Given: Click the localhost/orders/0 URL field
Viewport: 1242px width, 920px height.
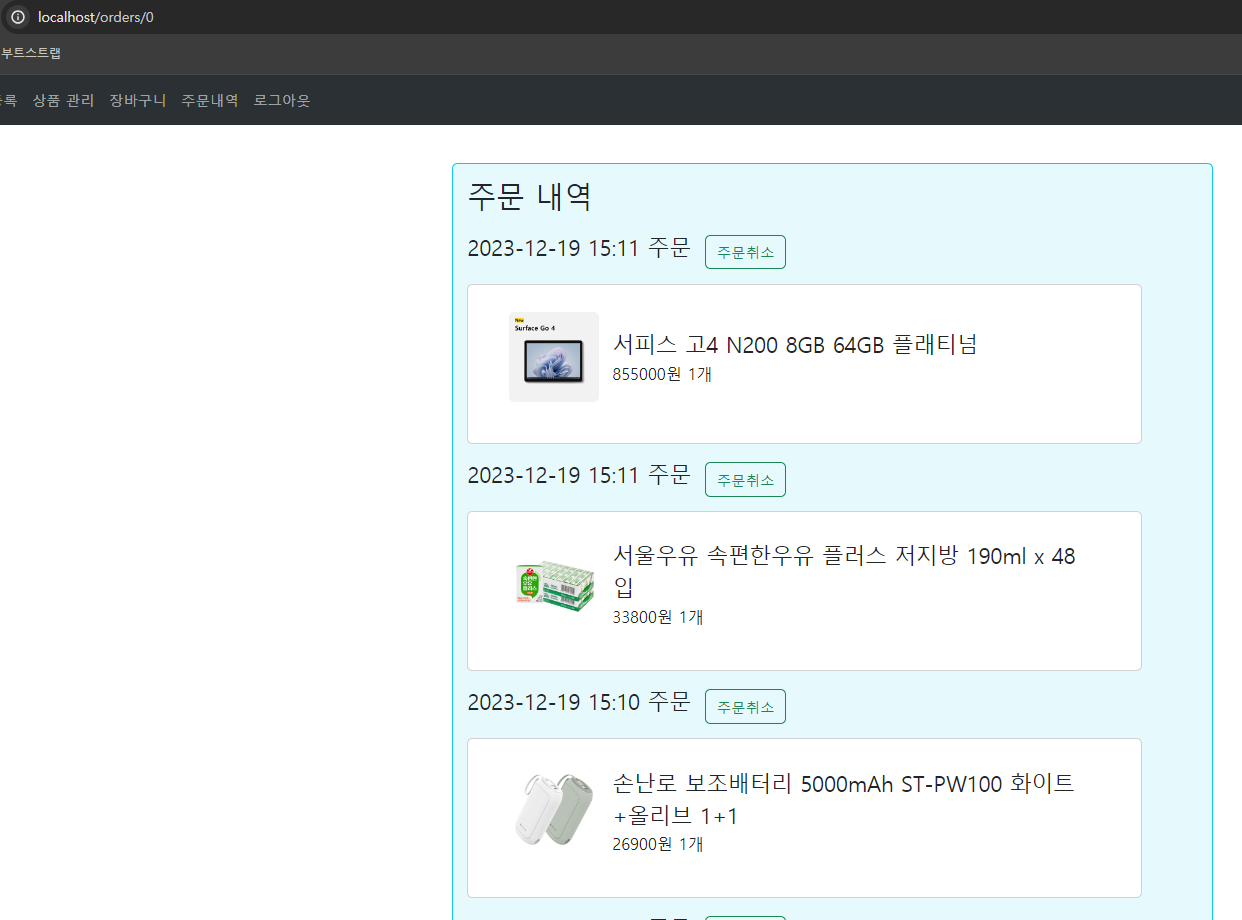Looking at the screenshot, I should point(96,17).
